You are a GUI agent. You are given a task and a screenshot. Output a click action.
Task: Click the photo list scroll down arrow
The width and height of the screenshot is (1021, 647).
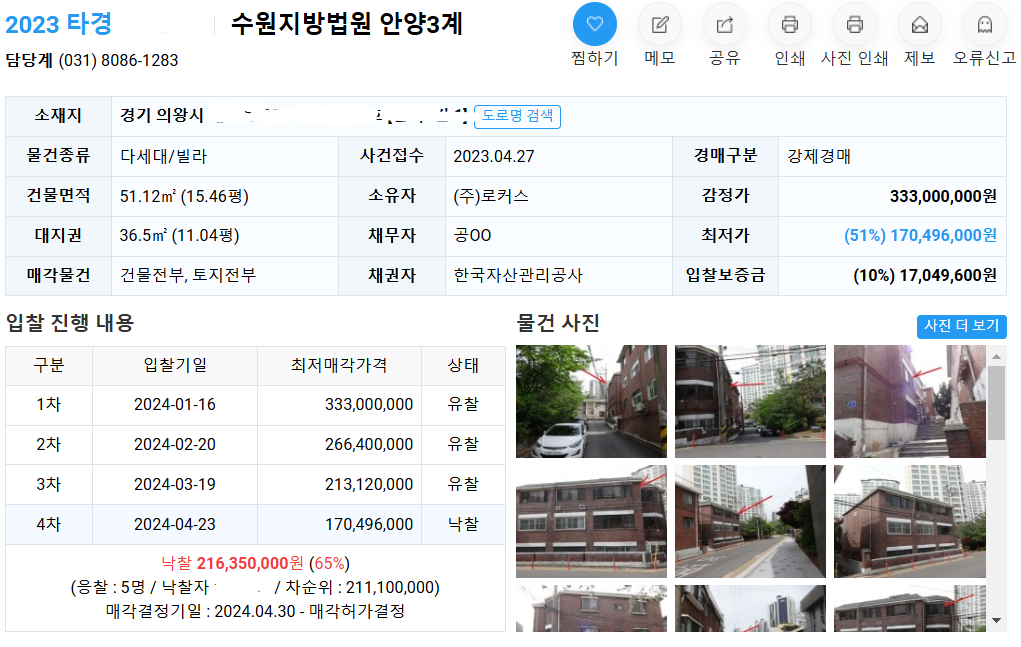point(996,620)
